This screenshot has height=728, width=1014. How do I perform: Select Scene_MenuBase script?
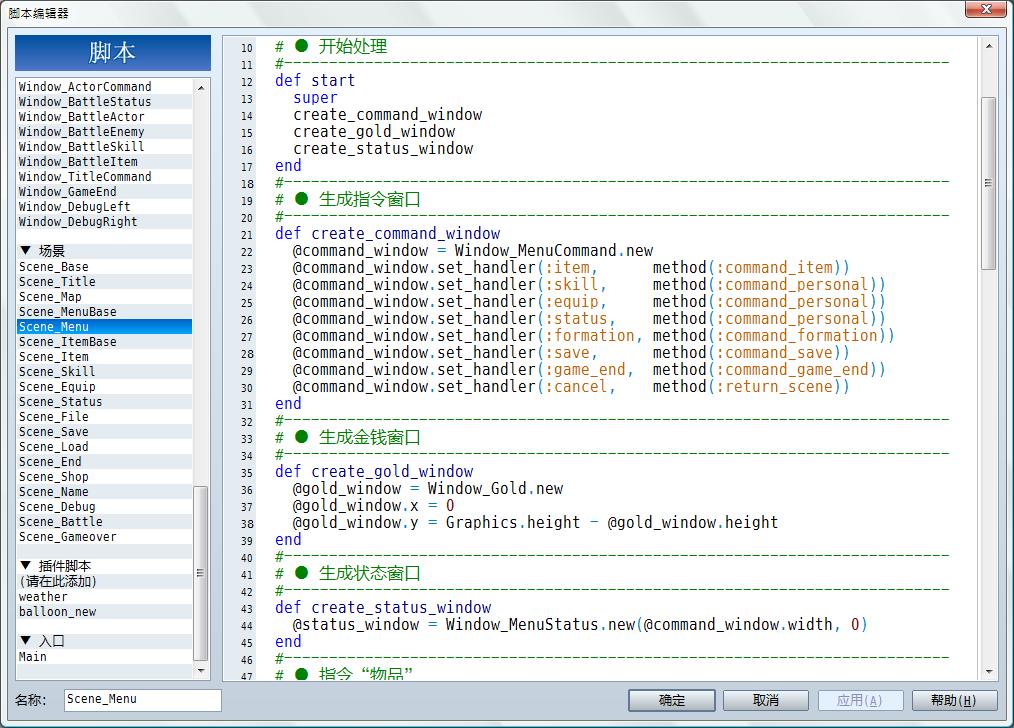[x=104, y=312]
